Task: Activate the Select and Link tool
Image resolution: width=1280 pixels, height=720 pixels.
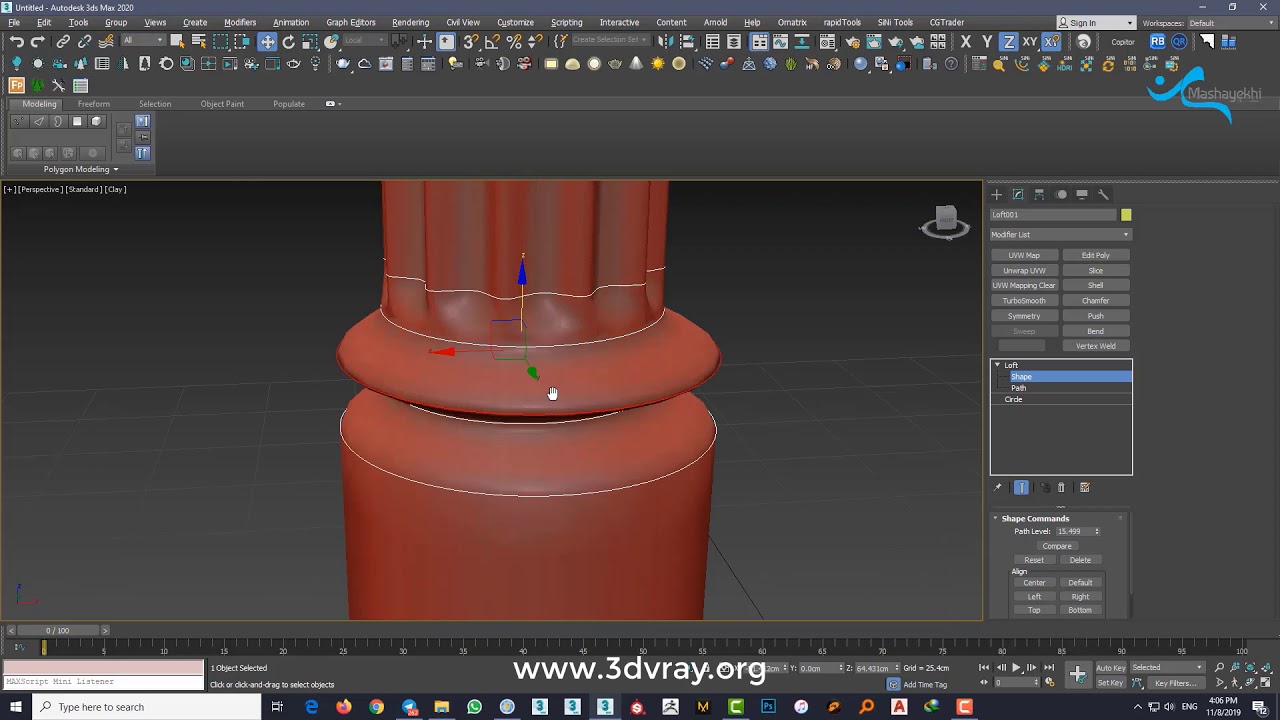Action: (x=63, y=41)
